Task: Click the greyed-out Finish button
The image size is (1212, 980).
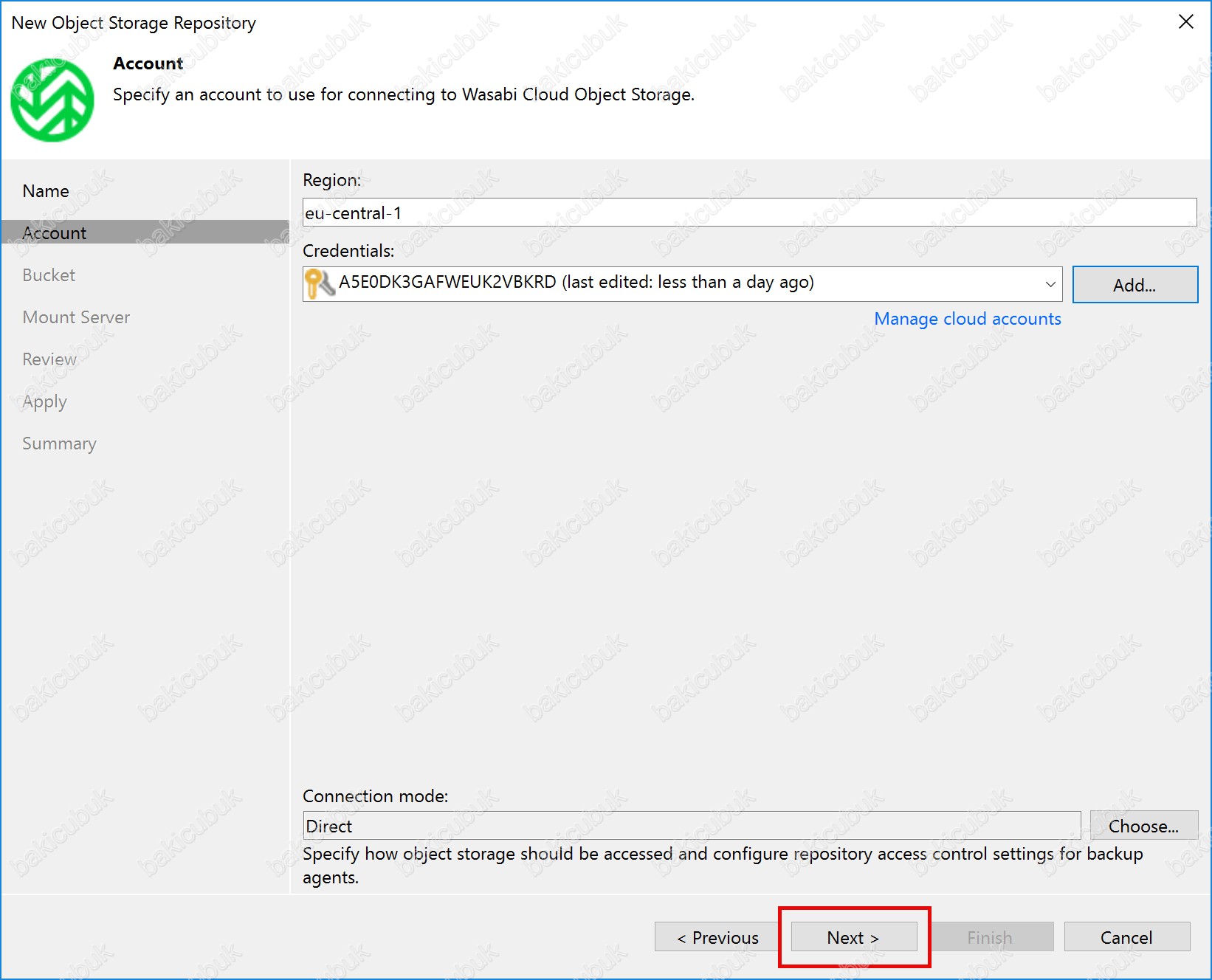Action: 990,937
